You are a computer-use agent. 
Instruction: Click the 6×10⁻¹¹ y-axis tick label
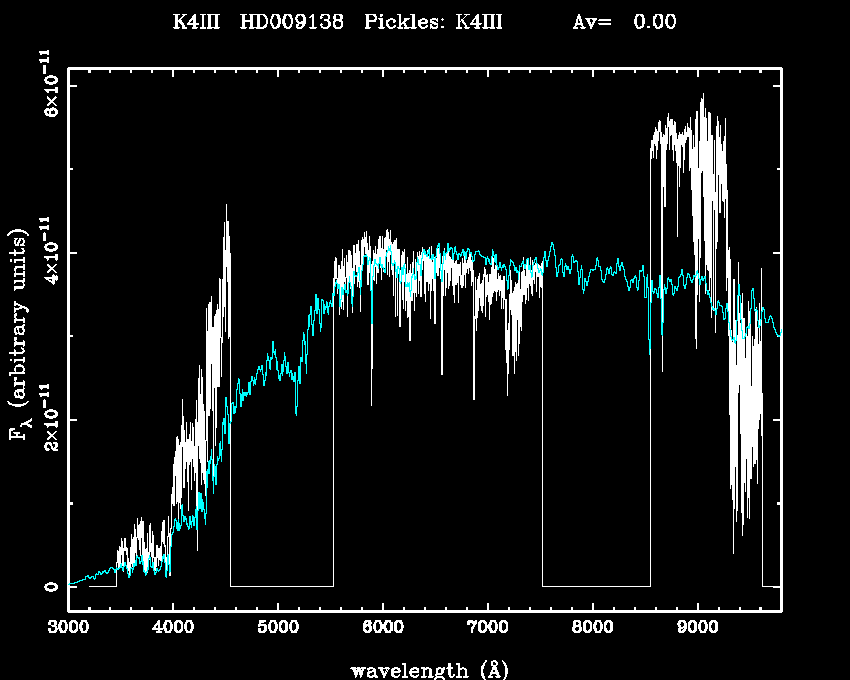(45, 84)
